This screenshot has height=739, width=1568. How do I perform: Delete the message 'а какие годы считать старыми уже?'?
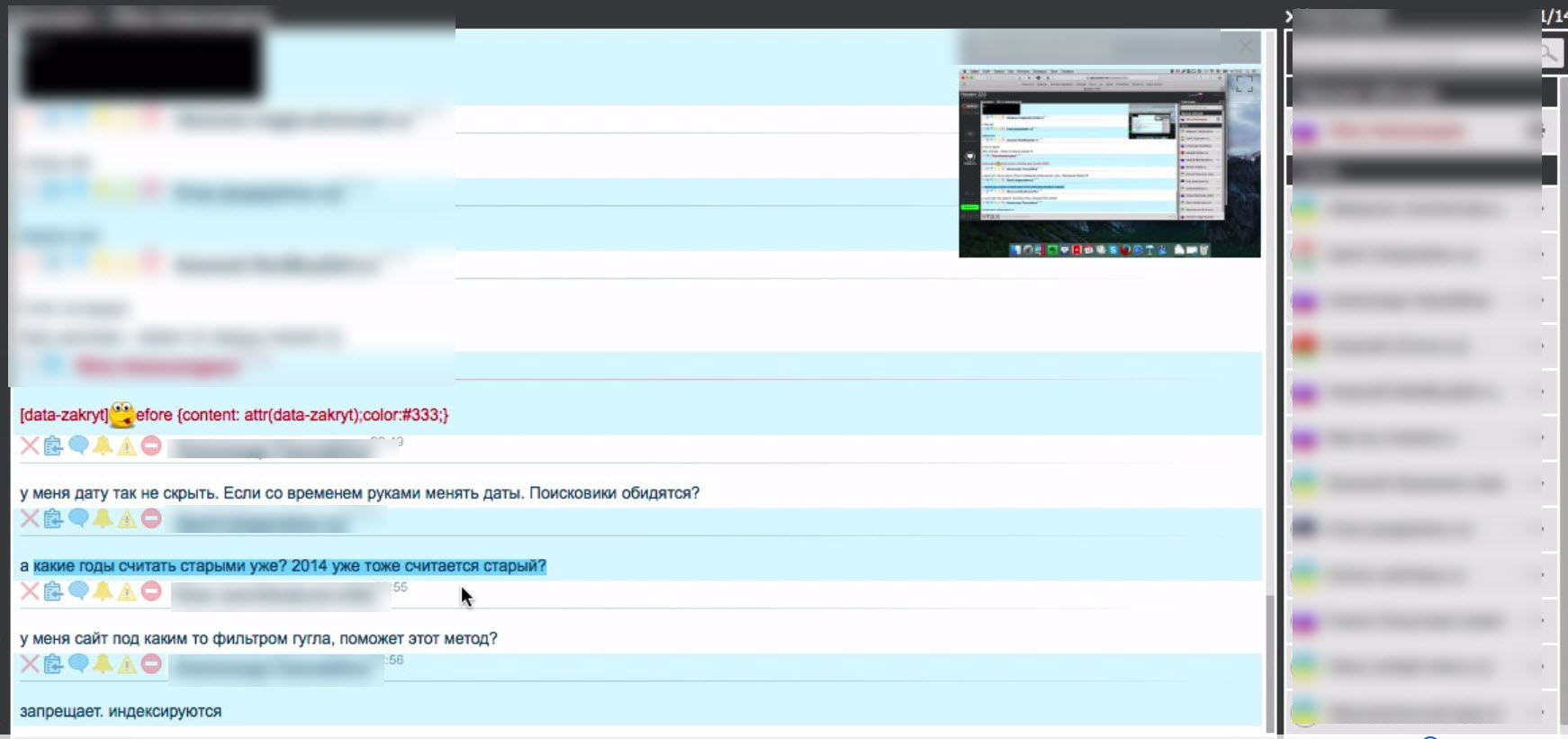pos(30,518)
